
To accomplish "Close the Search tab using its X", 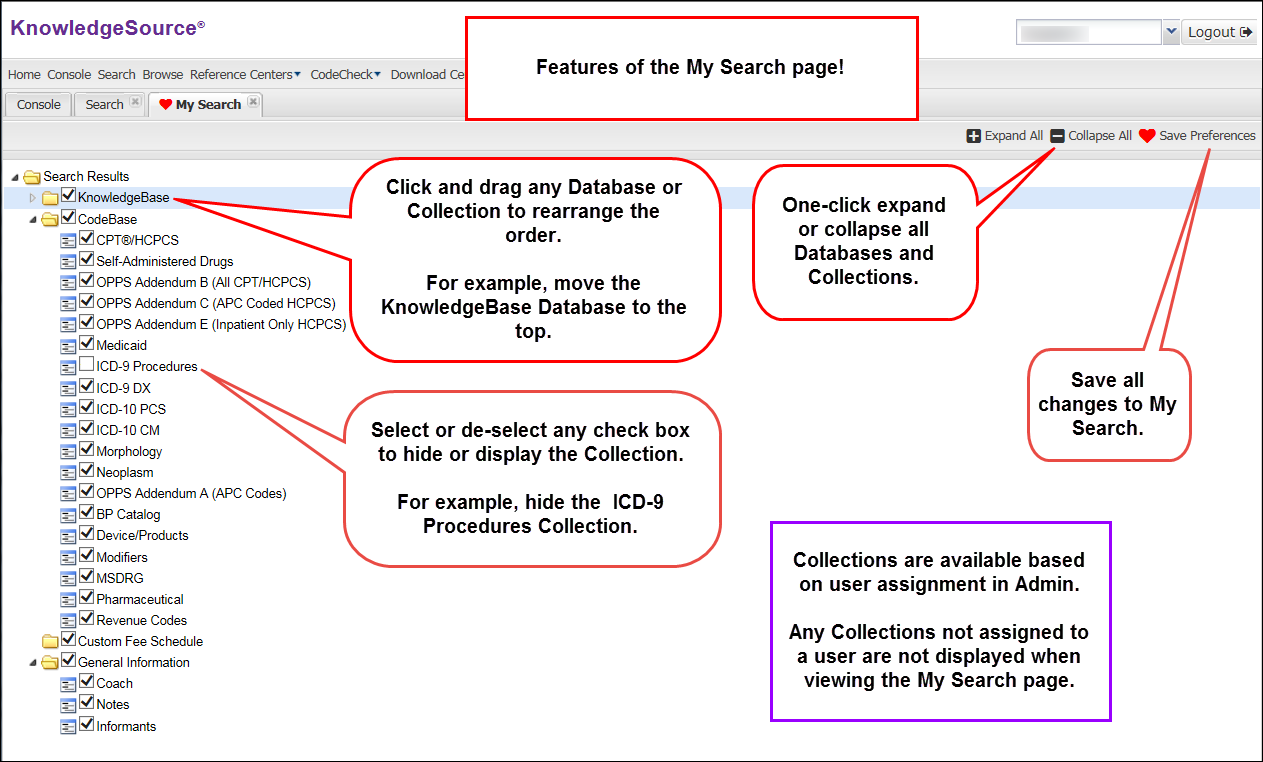I will pos(135,103).
